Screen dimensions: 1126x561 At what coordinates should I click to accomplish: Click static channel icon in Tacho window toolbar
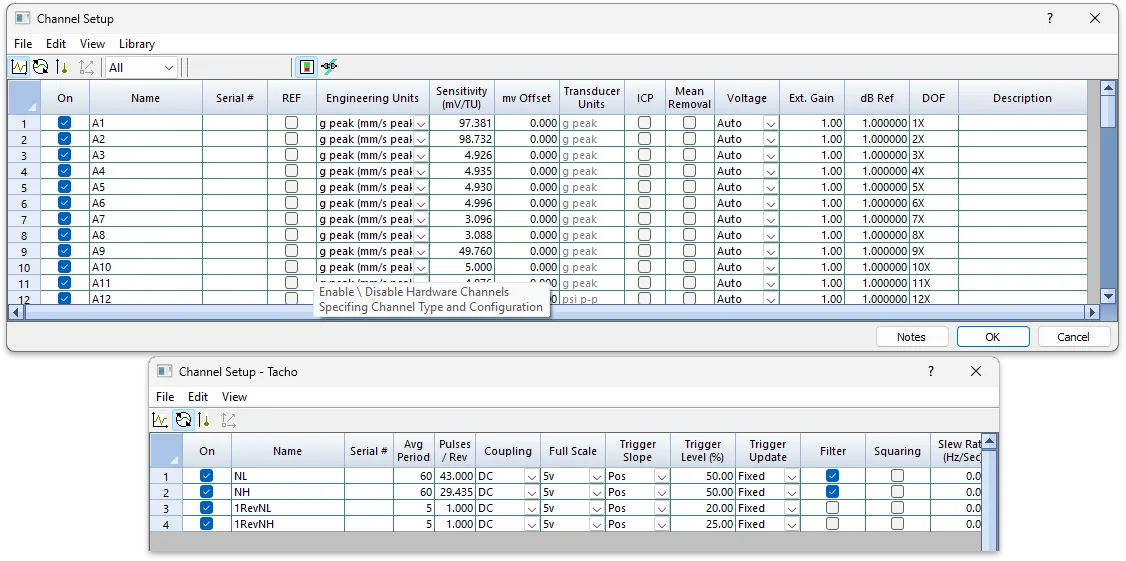pyautogui.click(x=205, y=420)
